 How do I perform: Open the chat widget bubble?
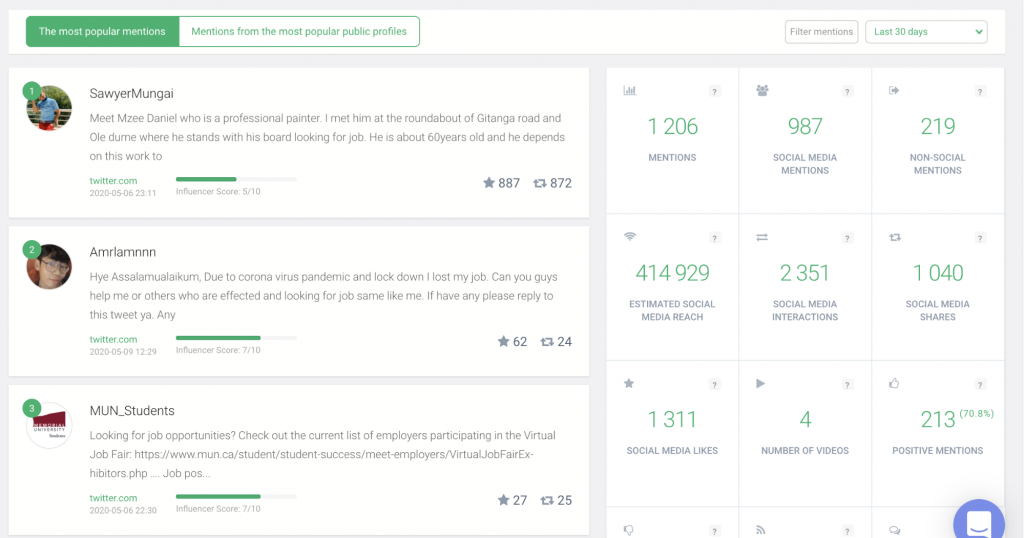(978, 523)
